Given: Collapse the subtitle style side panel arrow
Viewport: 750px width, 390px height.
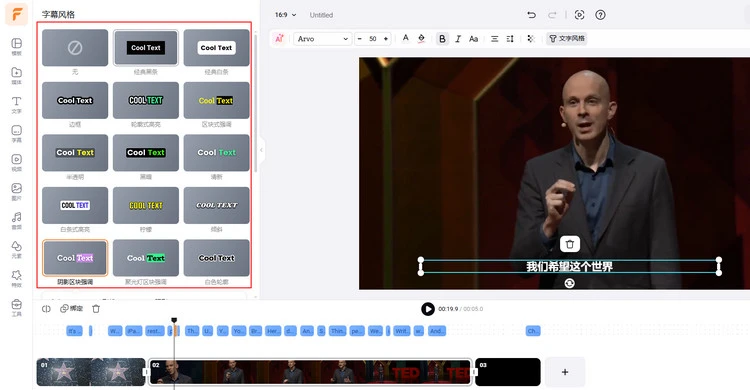Looking at the screenshot, I should pyautogui.click(x=261, y=150).
